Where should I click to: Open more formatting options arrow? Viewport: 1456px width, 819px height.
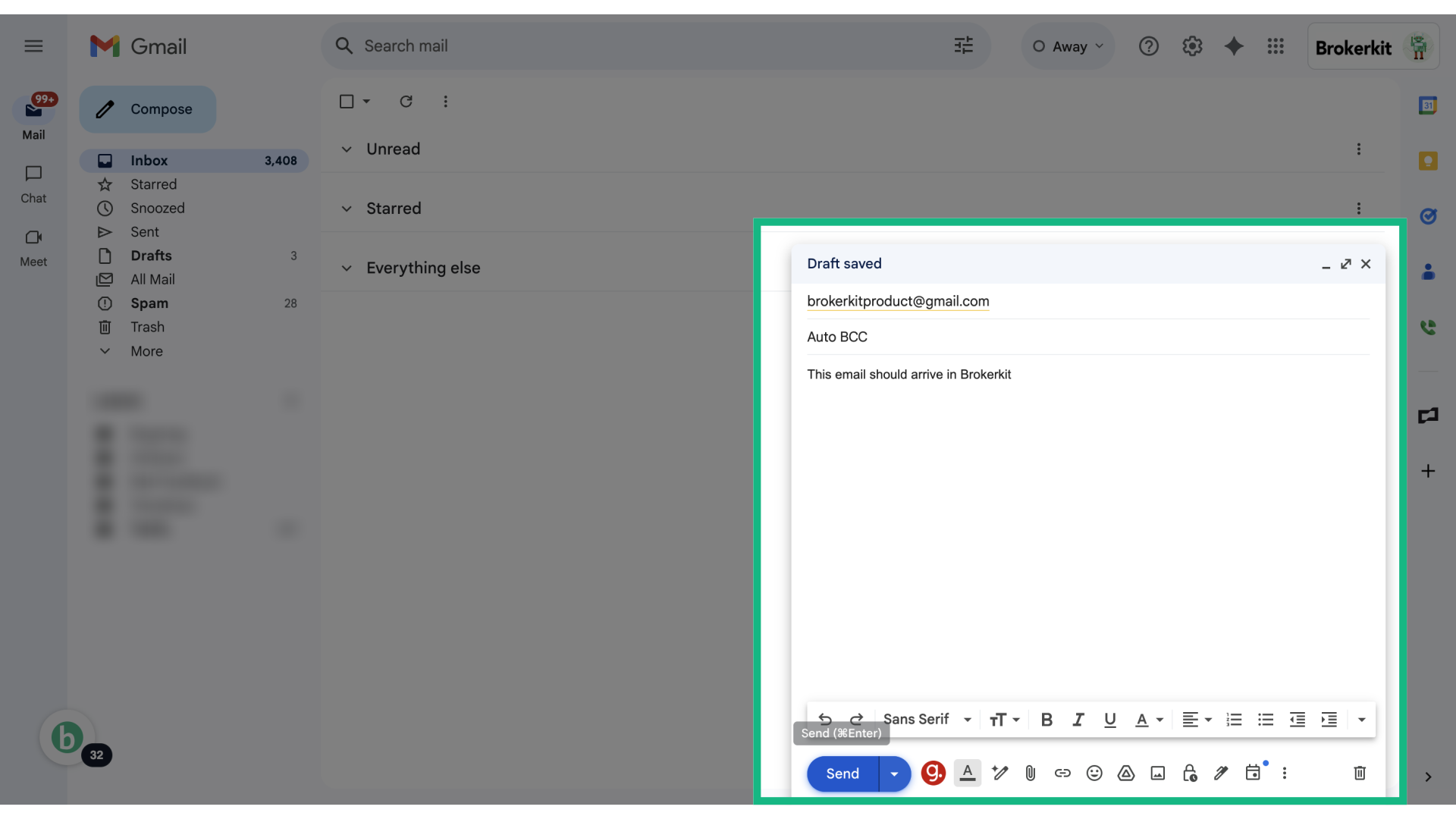(x=1362, y=720)
